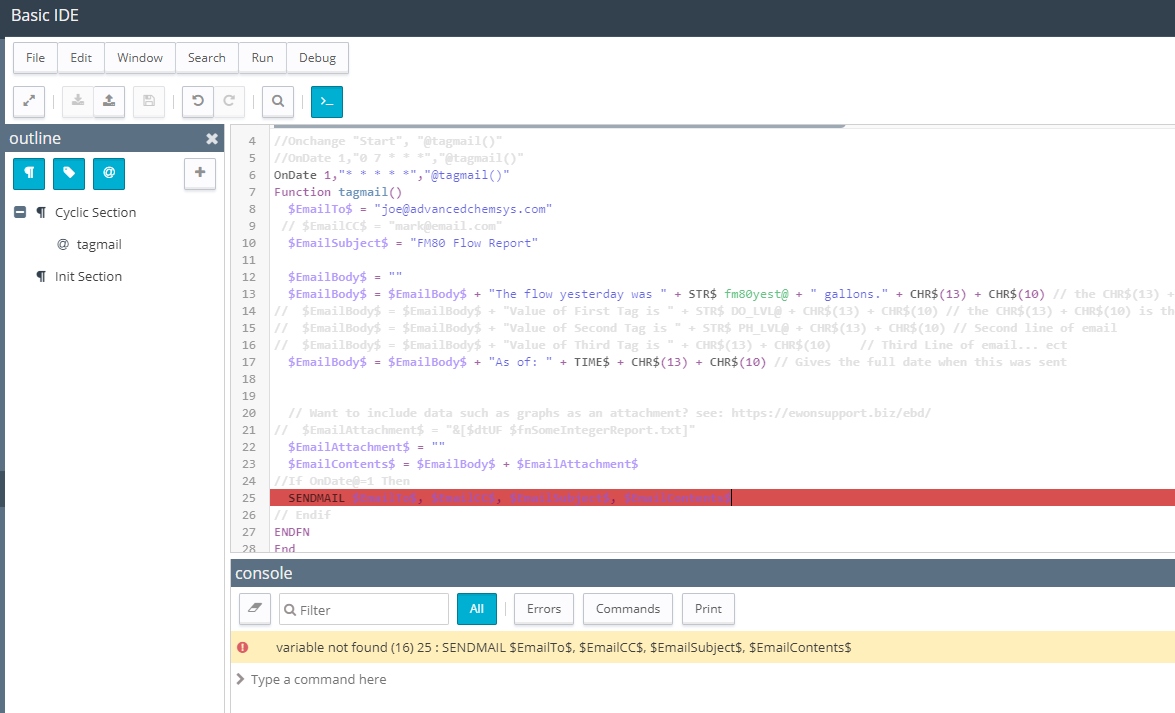Select the @ onchange section icon
This screenshot has height=713, width=1175.
tap(108, 173)
